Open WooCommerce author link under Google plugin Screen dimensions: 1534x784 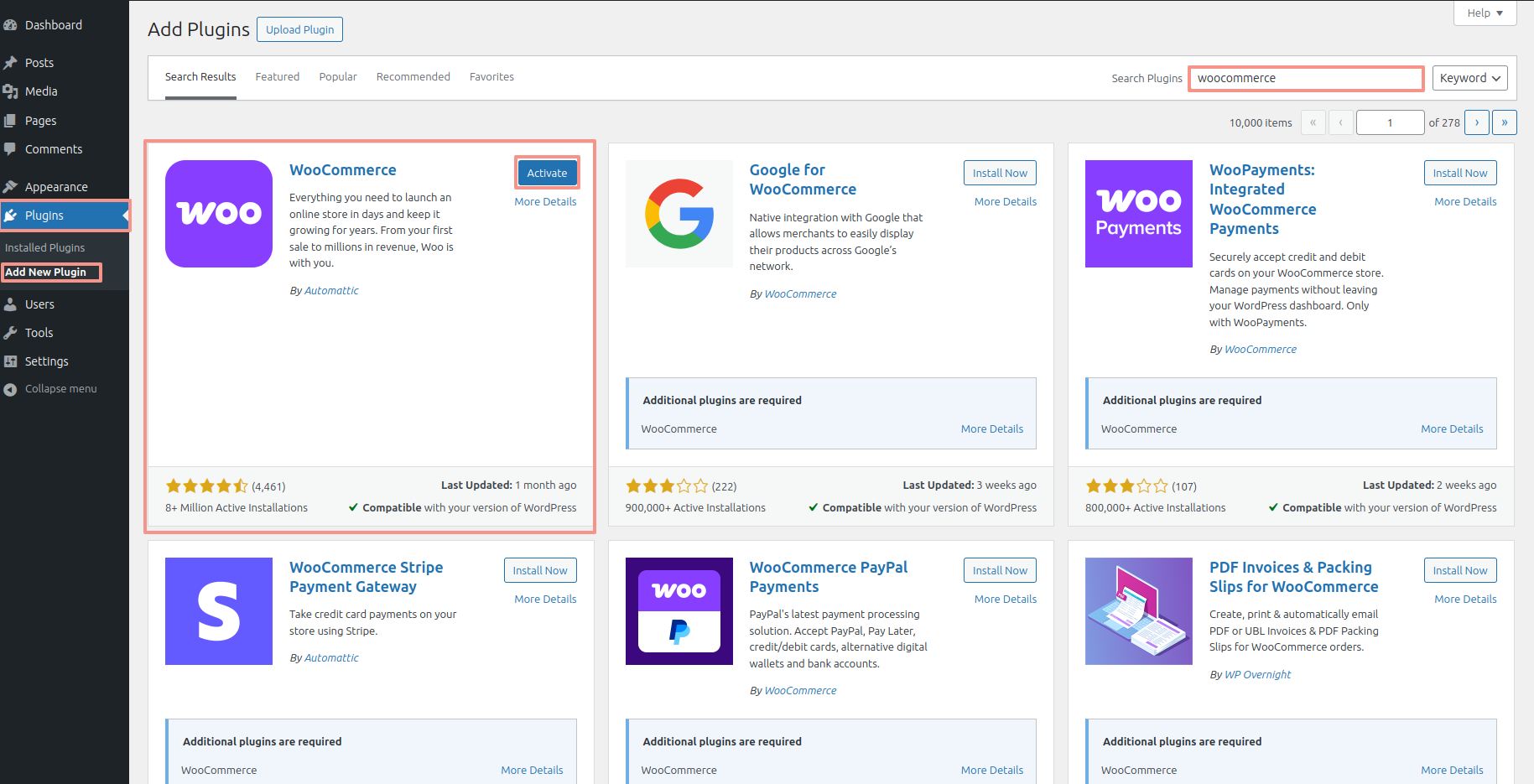click(x=800, y=294)
